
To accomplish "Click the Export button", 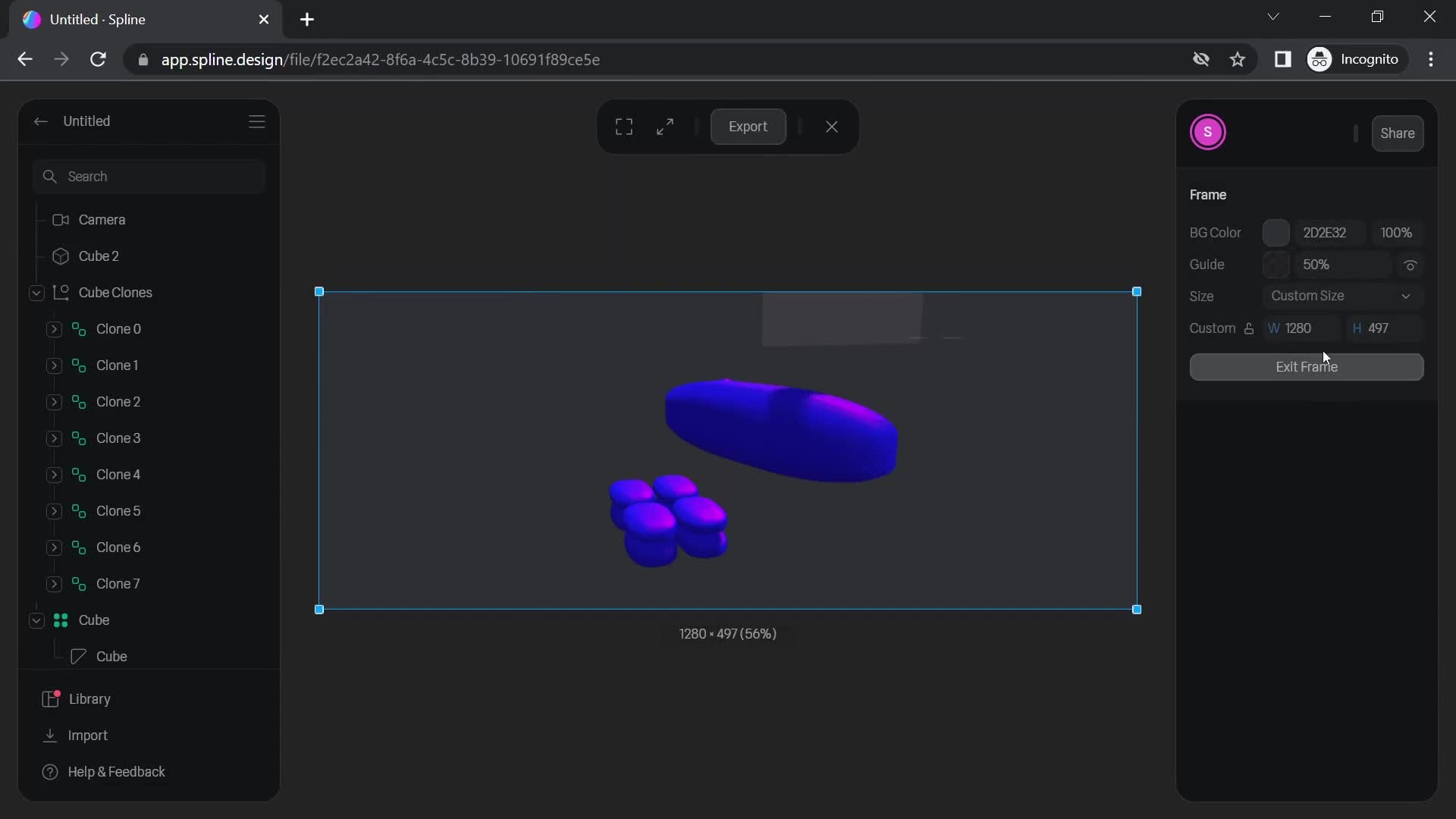I will (x=748, y=126).
